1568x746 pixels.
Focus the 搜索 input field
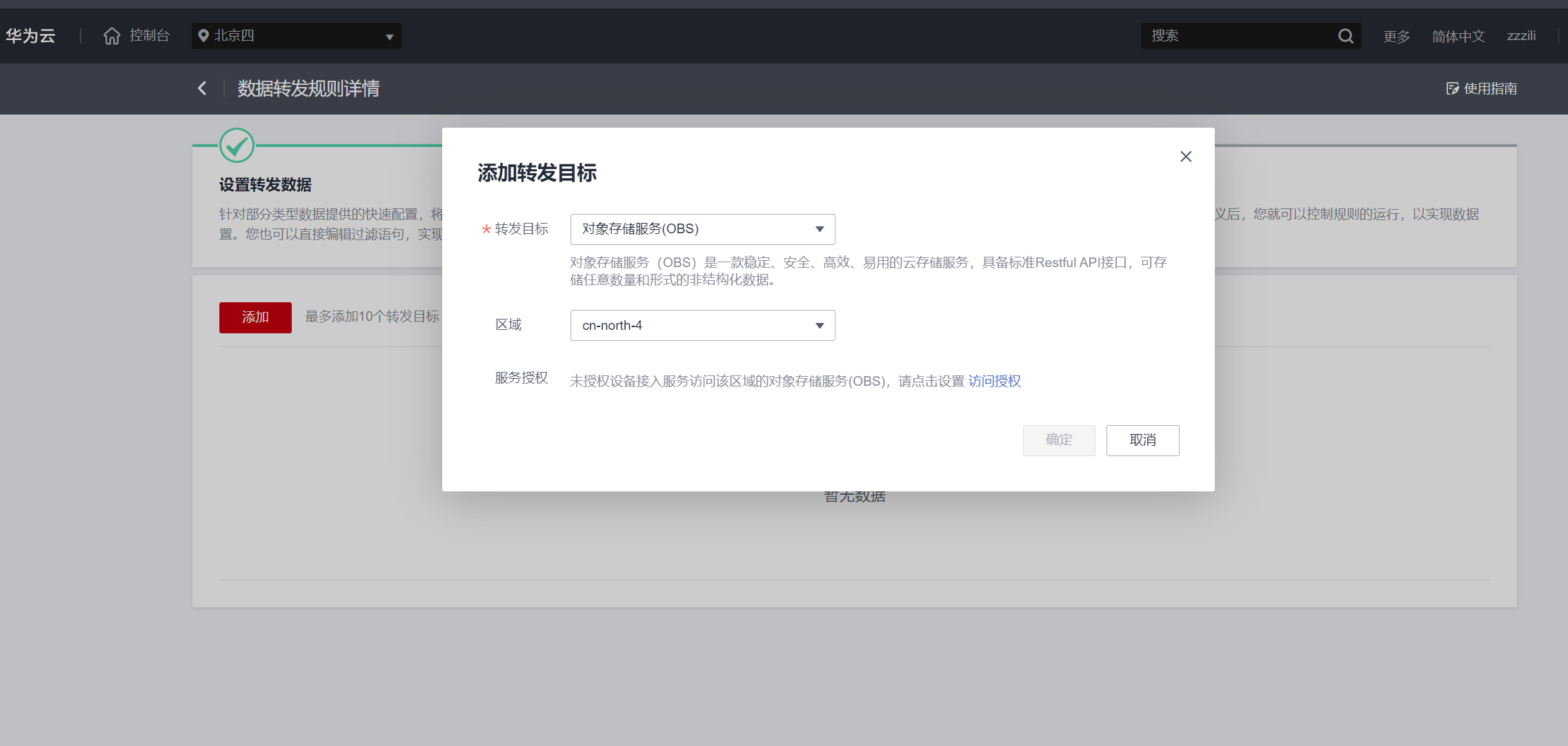1238,36
